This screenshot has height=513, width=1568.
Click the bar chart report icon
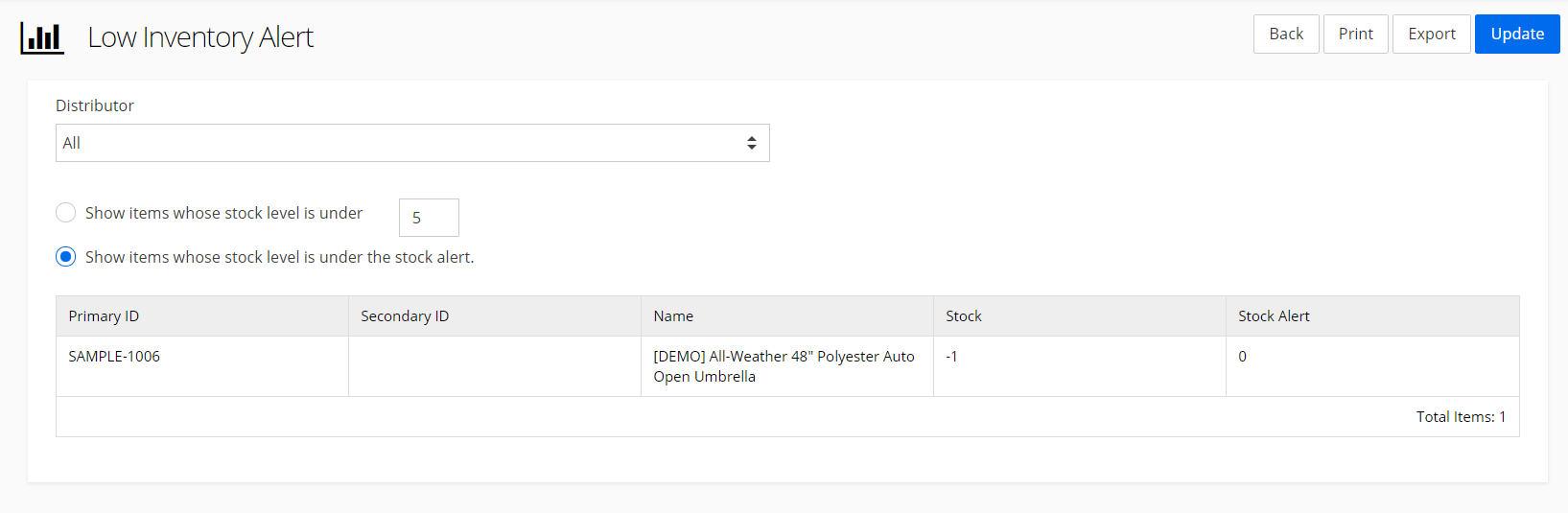point(42,37)
